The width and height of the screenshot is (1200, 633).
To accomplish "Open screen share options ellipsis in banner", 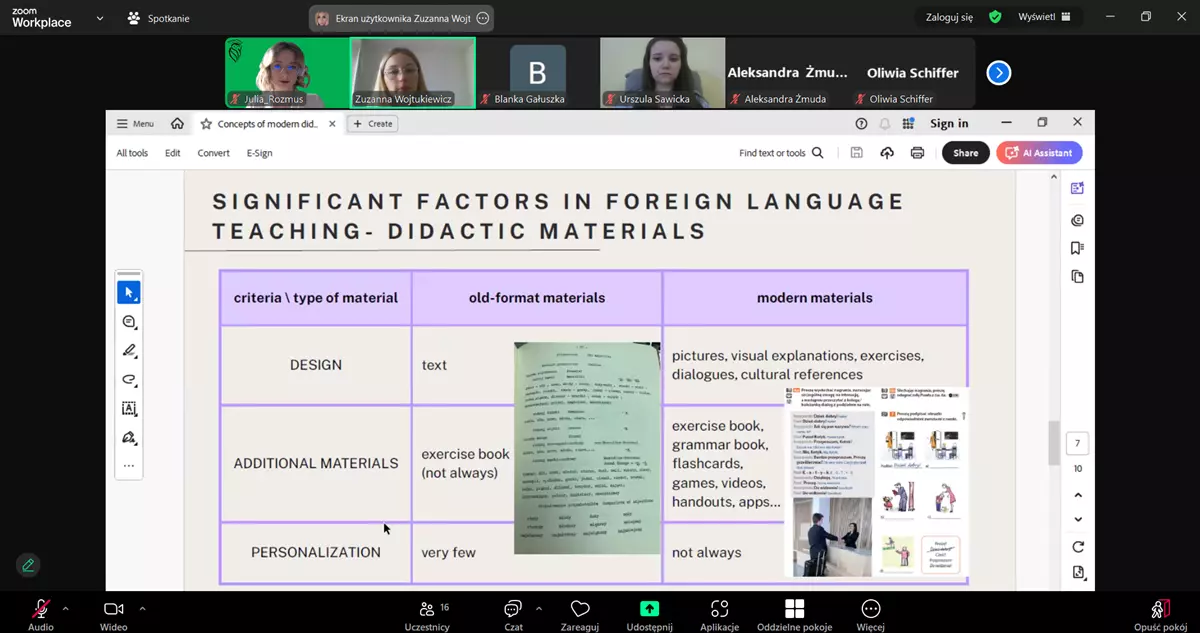I will point(483,18).
